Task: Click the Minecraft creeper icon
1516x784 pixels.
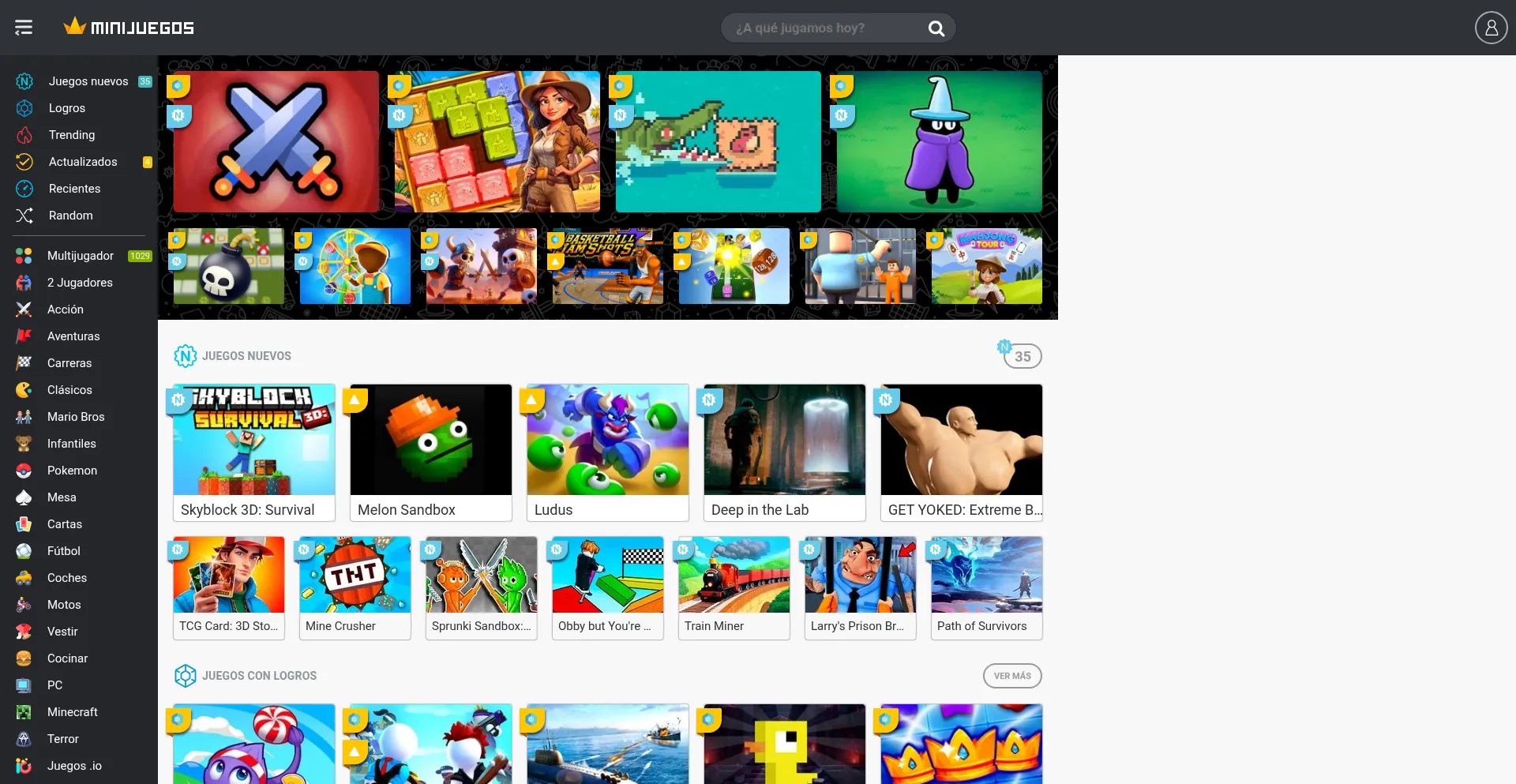Action: tap(24, 712)
